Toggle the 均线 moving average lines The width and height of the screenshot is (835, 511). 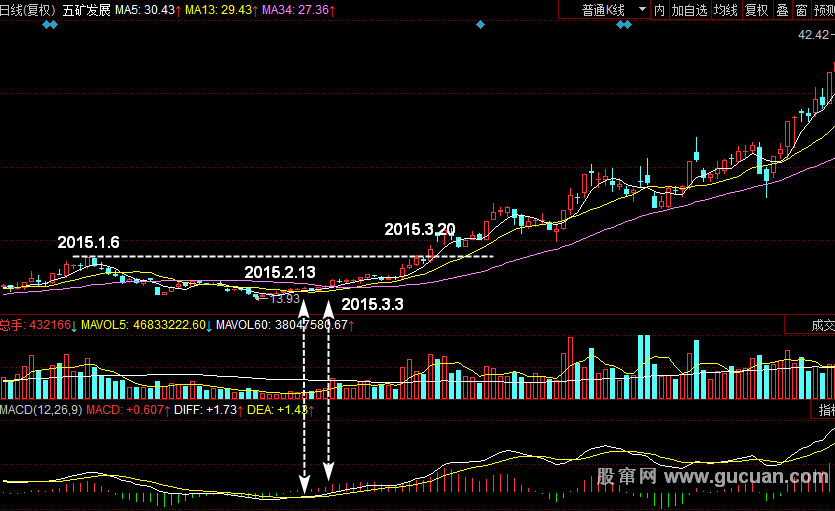tap(725, 9)
